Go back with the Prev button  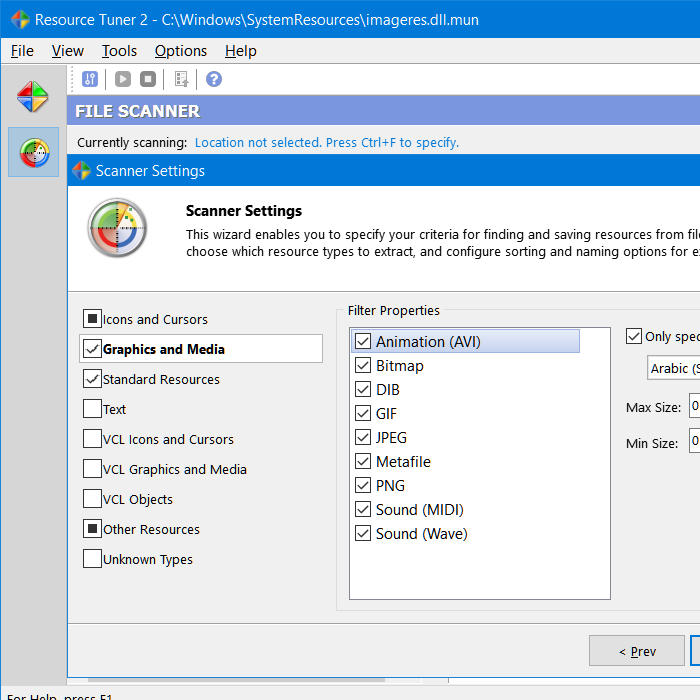coord(637,651)
